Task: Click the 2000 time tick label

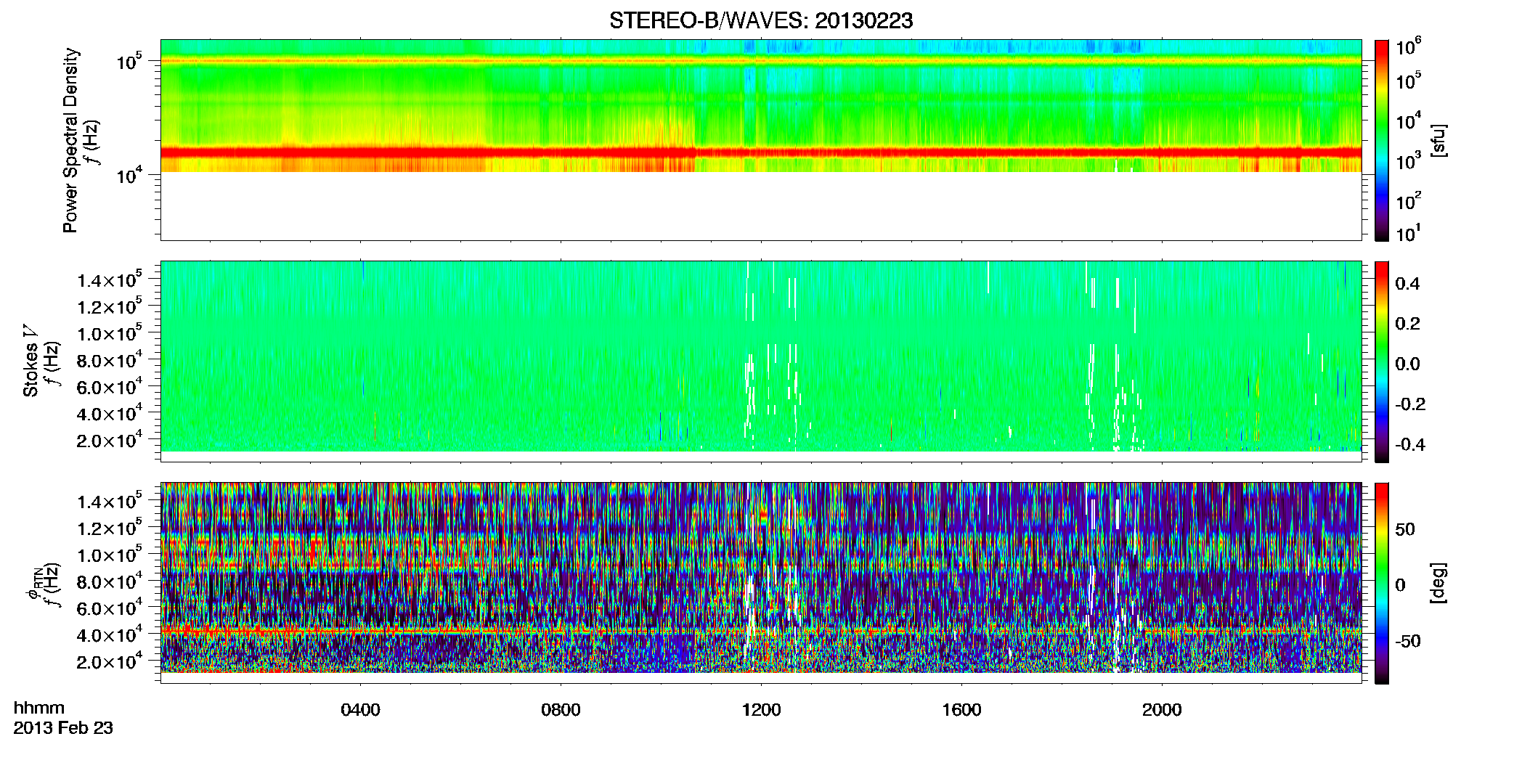Action: coord(1162,710)
